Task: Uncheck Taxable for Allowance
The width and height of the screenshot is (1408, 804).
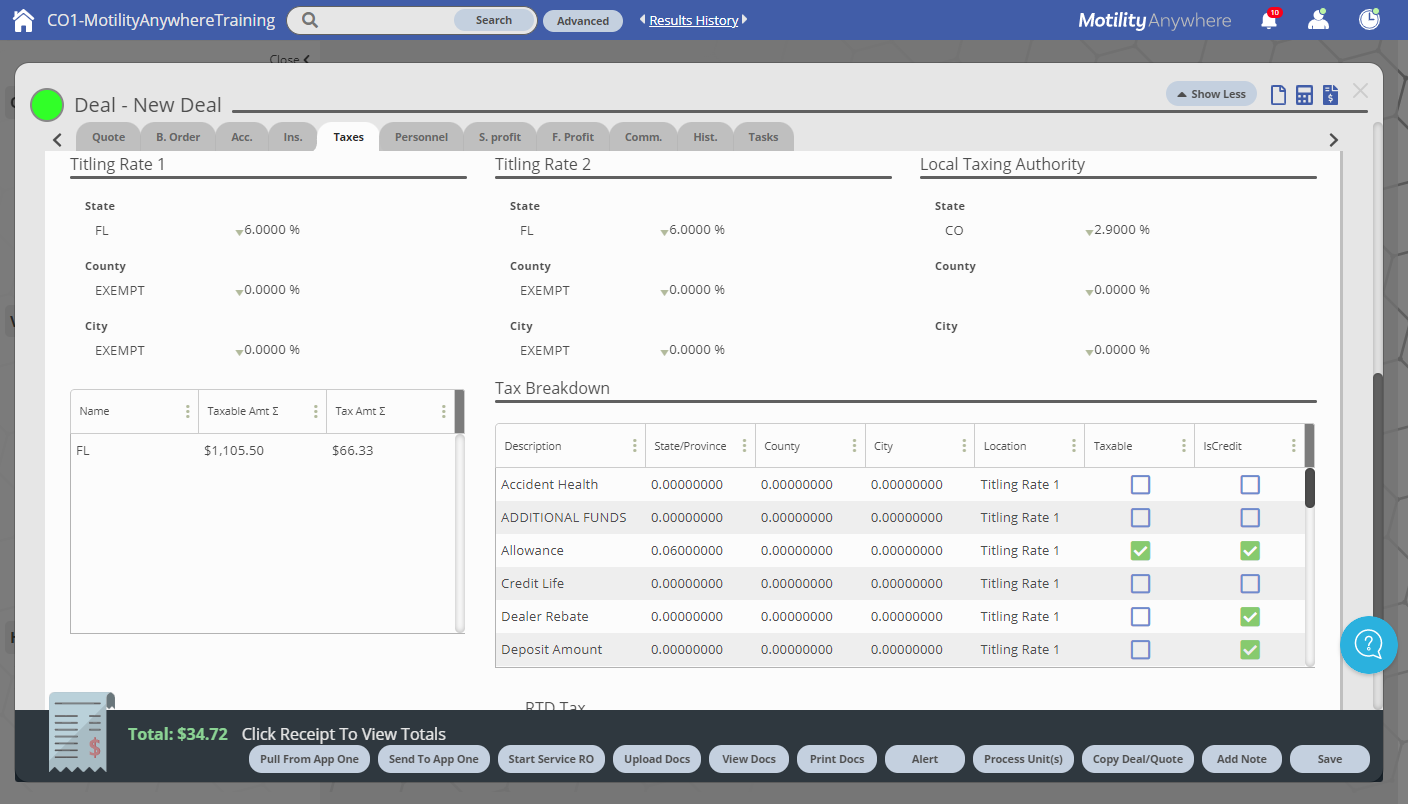Action: (x=1140, y=551)
